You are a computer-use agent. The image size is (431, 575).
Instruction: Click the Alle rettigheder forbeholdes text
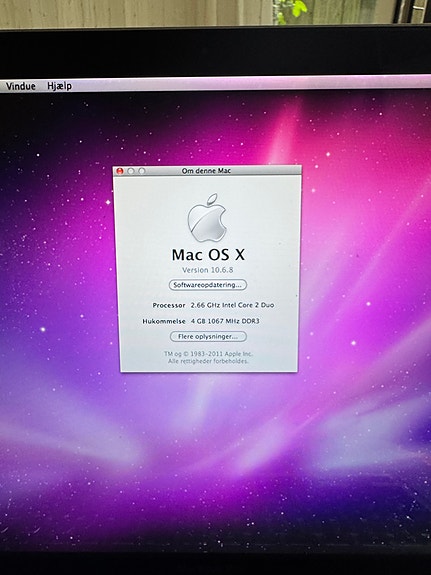[208, 361]
